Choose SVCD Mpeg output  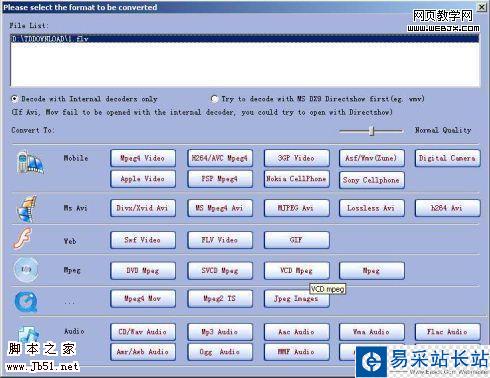click(220, 270)
